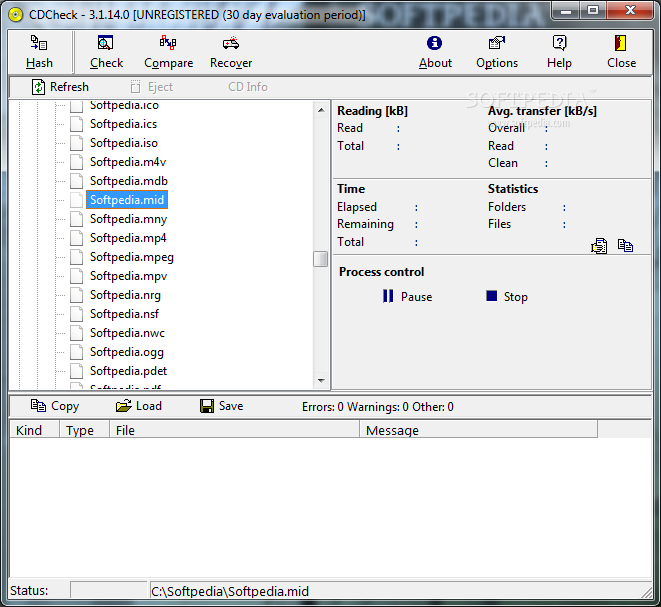Sort log by Message column

(478, 430)
